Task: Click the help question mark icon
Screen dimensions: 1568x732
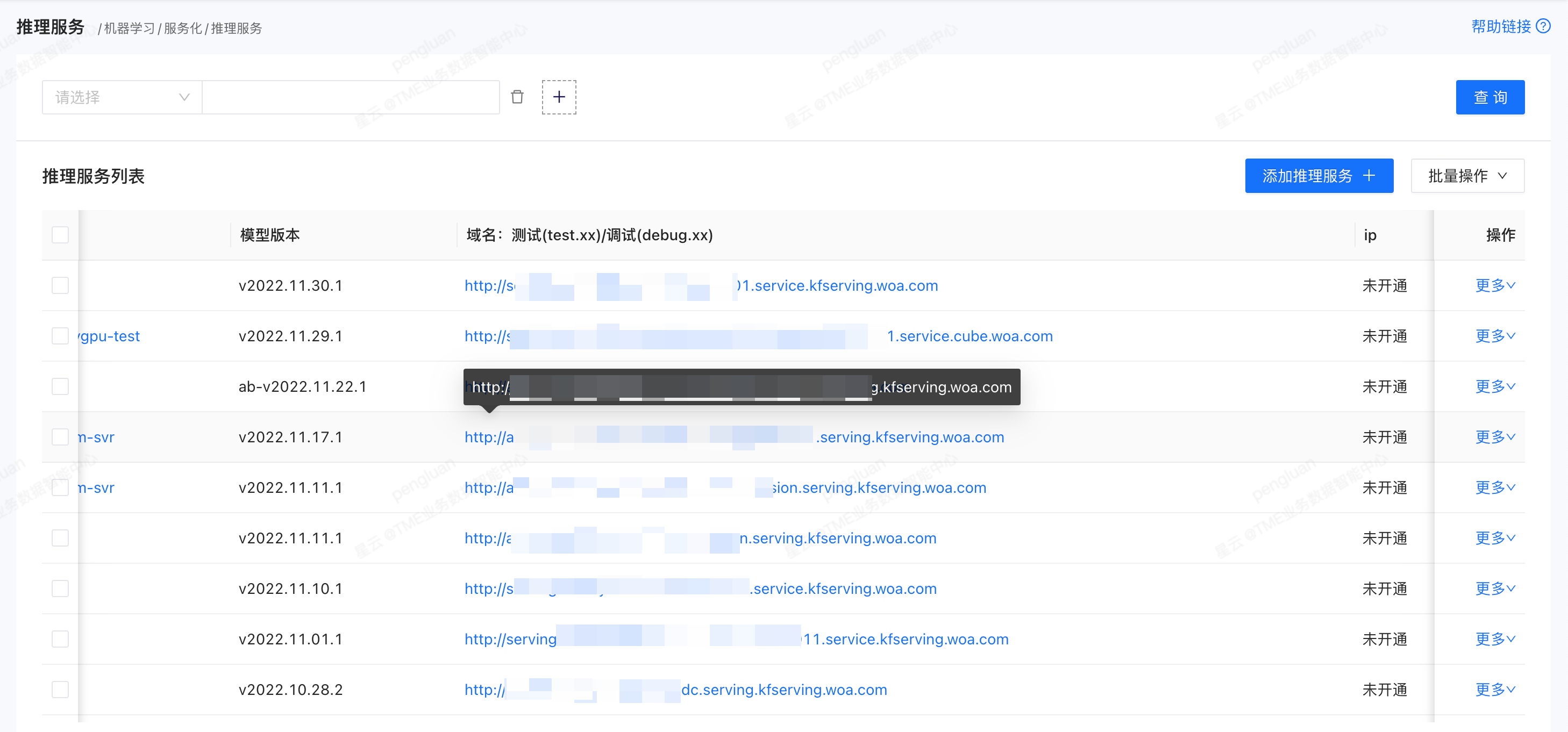Action: click(1543, 26)
